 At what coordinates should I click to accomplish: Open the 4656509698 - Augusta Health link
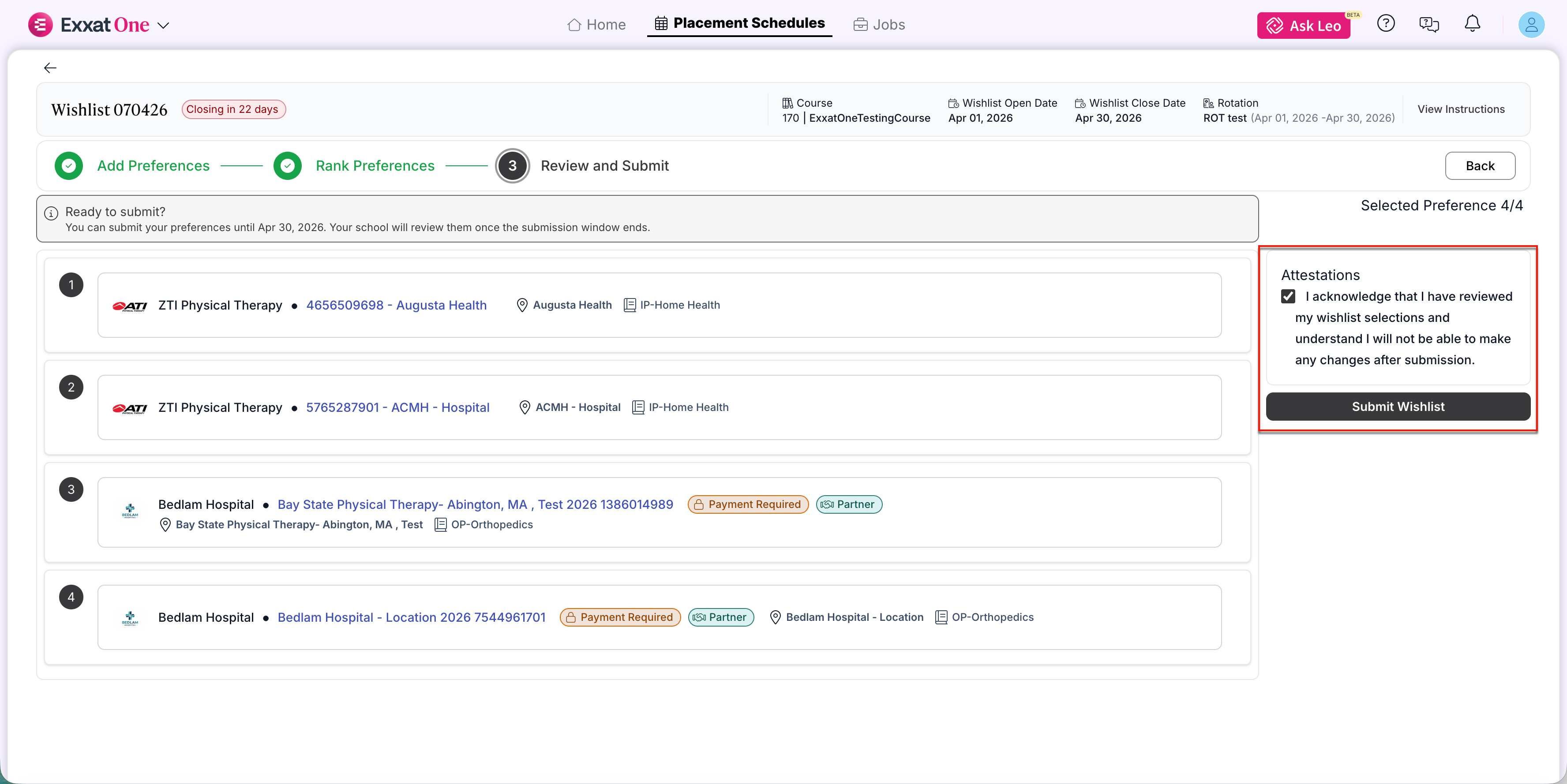click(396, 305)
